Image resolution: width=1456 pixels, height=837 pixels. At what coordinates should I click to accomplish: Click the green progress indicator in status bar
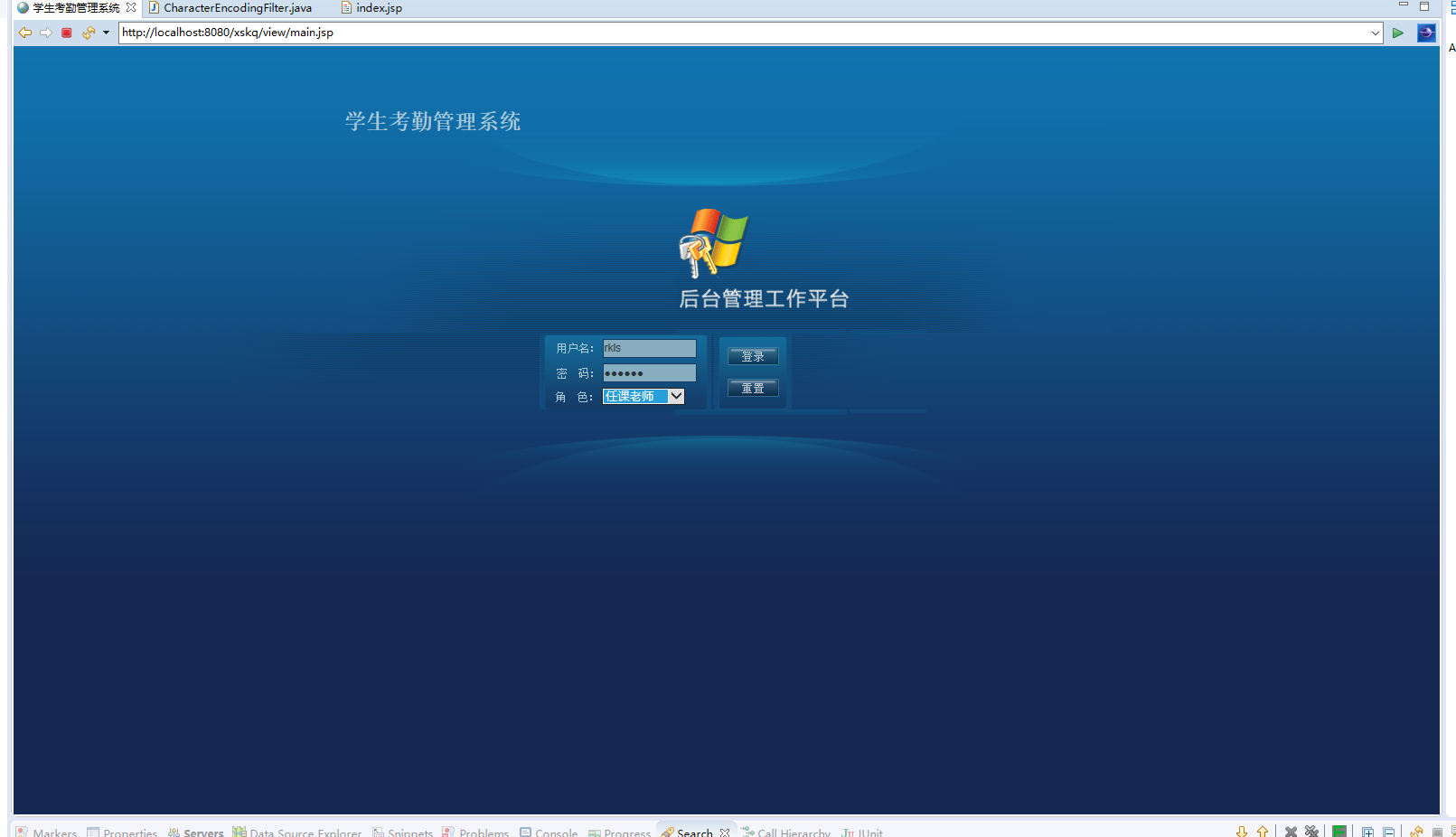pyautogui.click(x=1340, y=830)
